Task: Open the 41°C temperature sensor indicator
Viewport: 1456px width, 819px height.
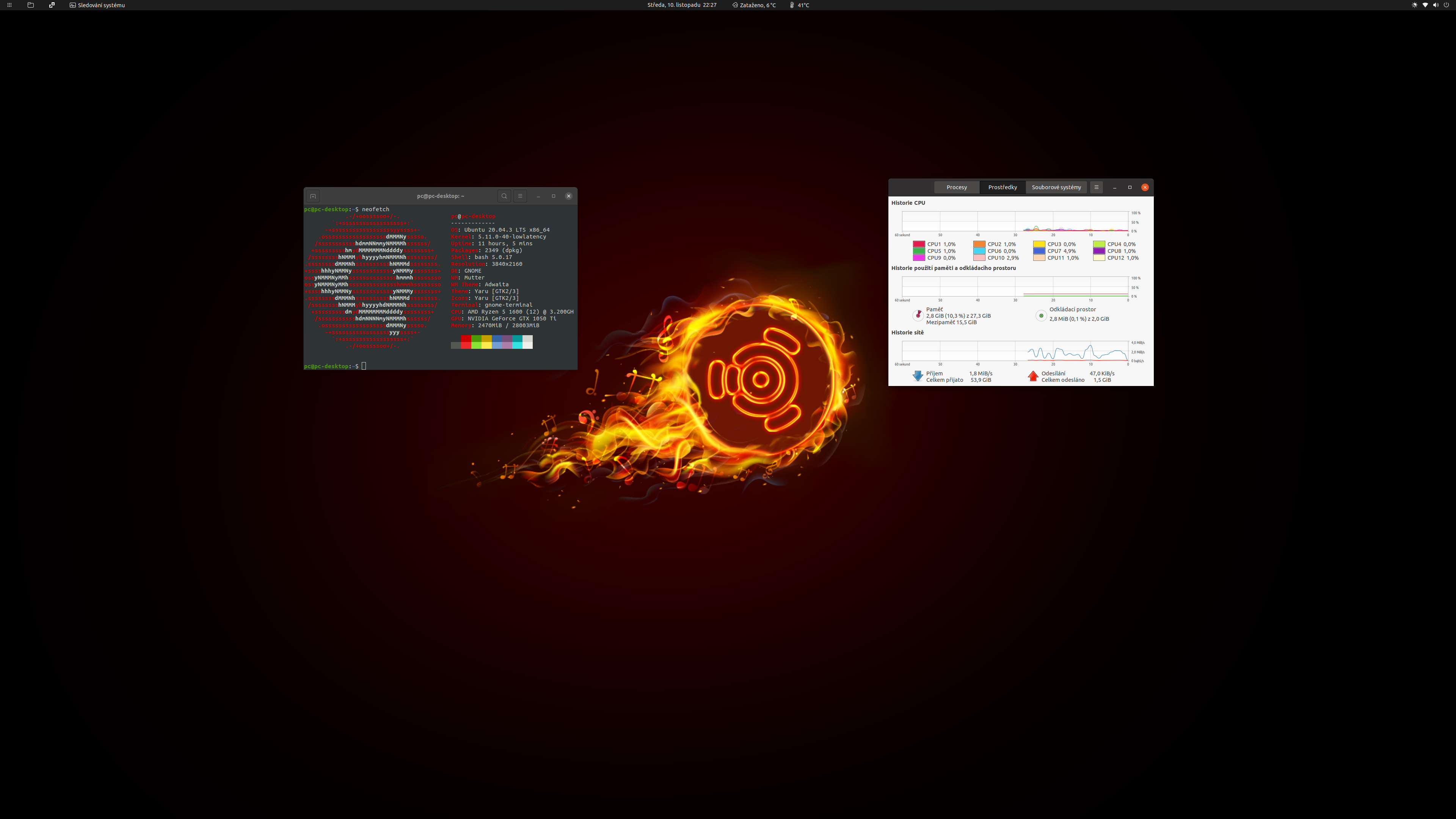Action: point(799,5)
